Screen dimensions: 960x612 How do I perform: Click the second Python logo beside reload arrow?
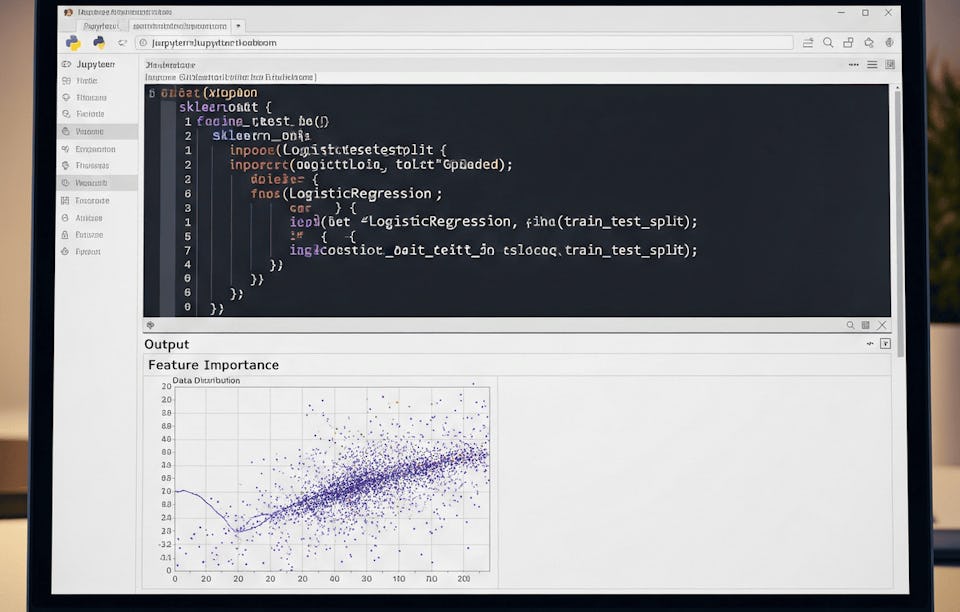(99, 42)
